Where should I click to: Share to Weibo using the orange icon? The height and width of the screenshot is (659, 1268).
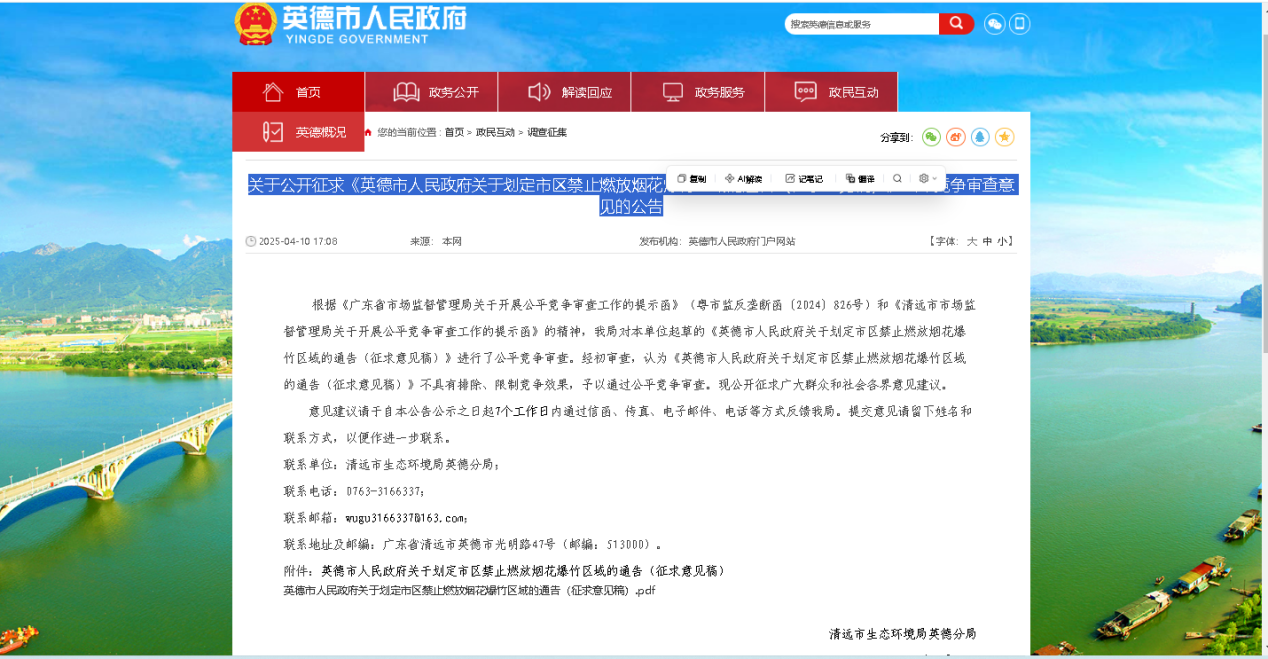pos(956,137)
